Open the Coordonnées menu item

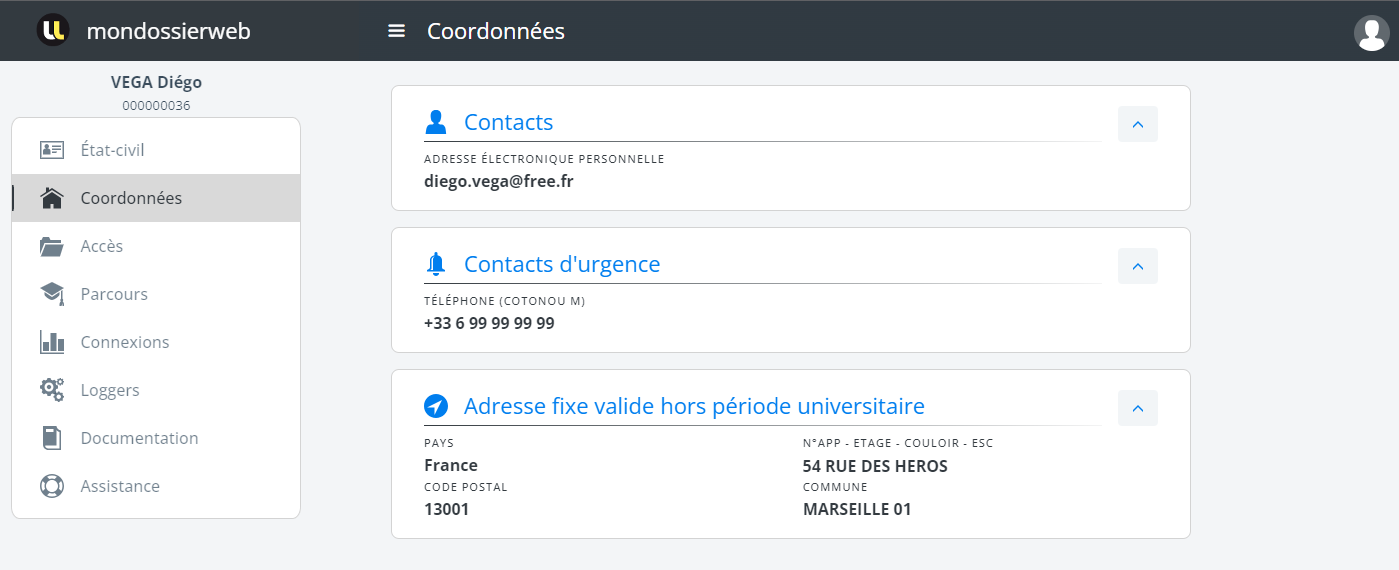131,198
